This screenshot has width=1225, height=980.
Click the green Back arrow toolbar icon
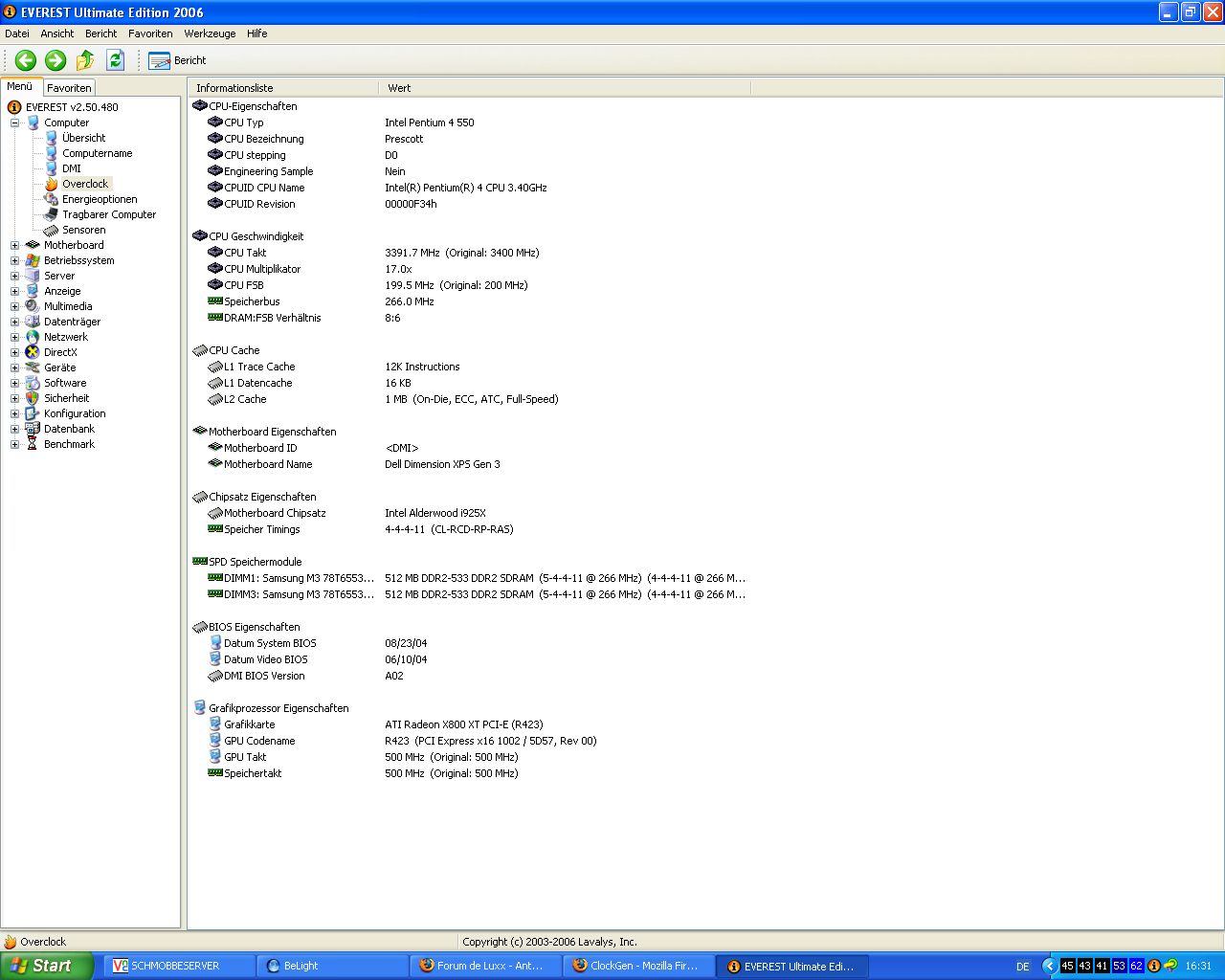coord(26,60)
